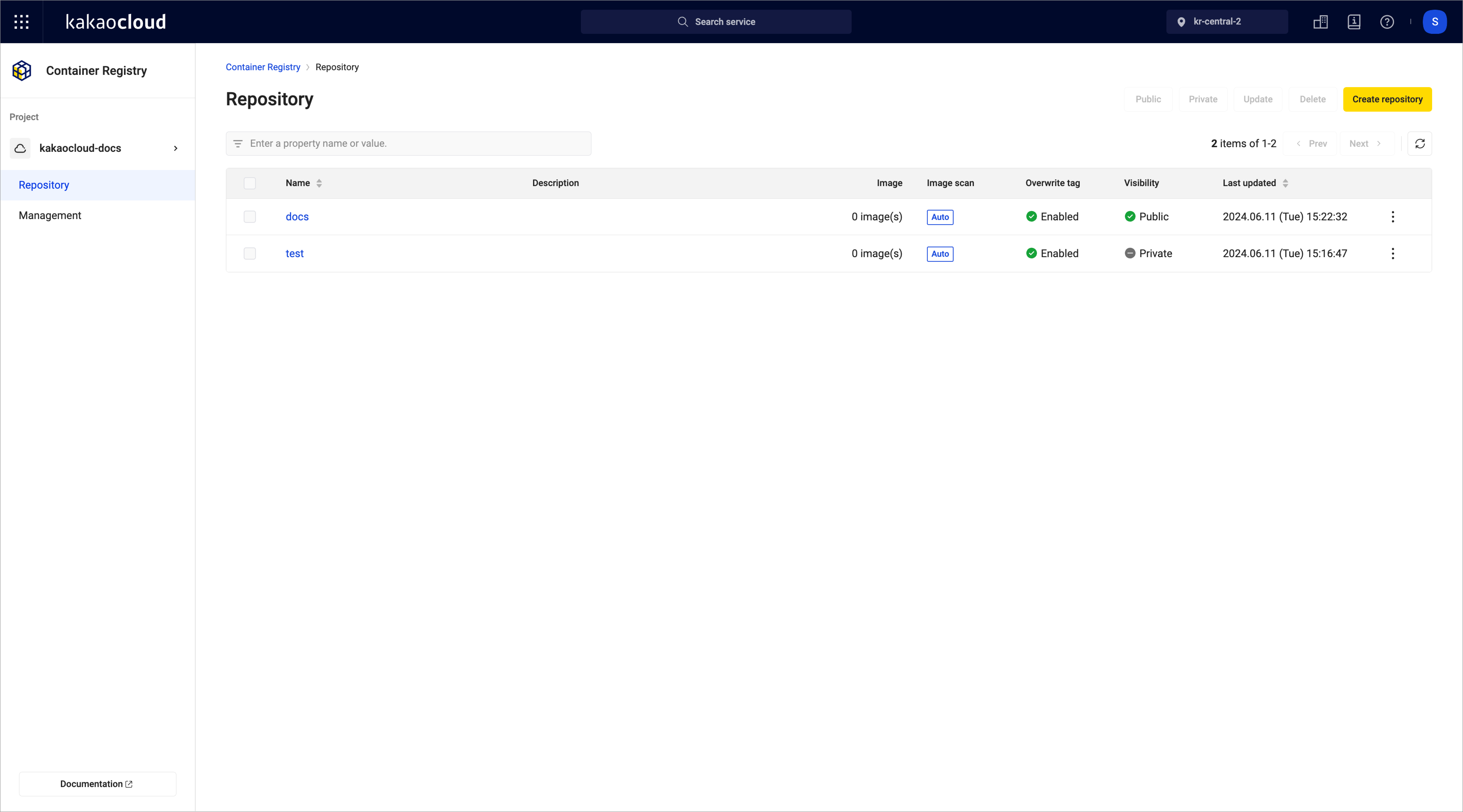Click the Project section label
1463x812 pixels.
pyautogui.click(x=24, y=117)
